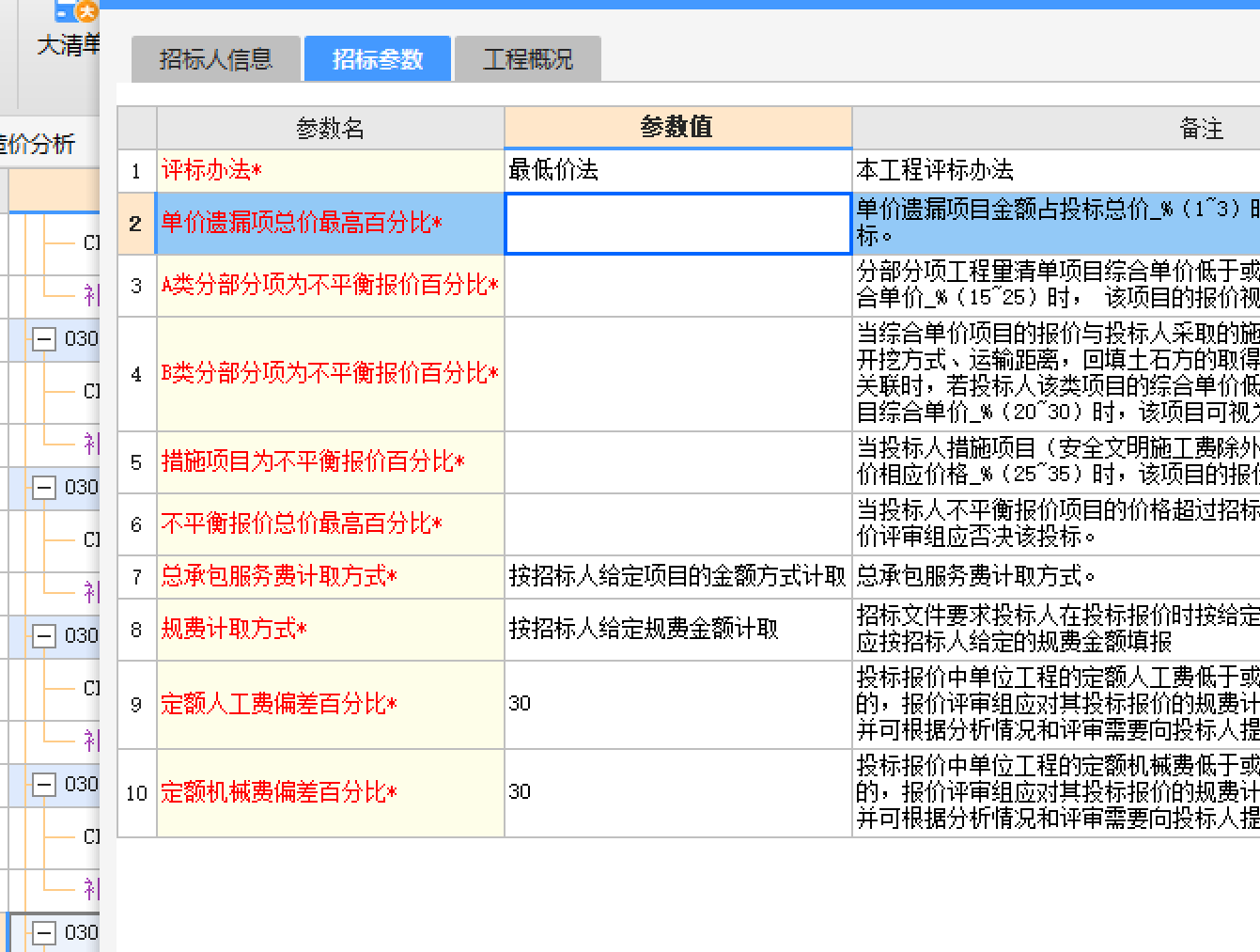The height and width of the screenshot is (952, 1260).
Task: Click the 备注 column header
Action: (x=1056, y=128)
